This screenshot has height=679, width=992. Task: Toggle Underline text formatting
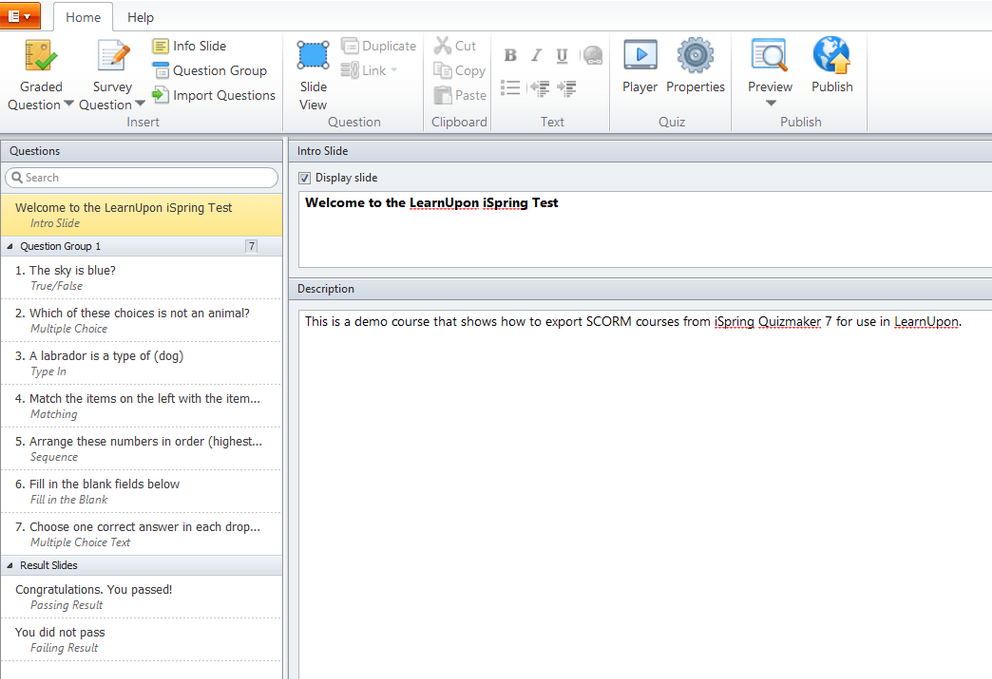coord(562,55)
